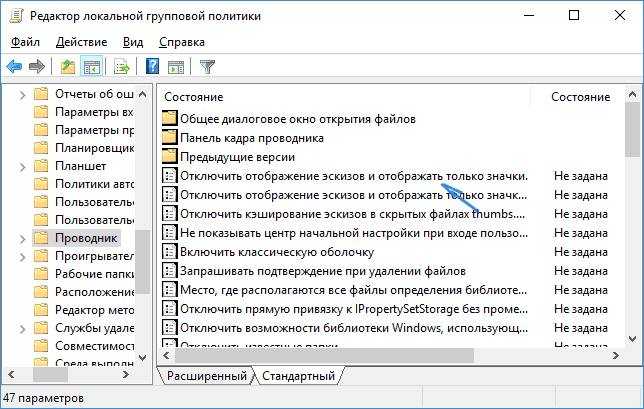Viewport: 644px width, 409px height.
Task: Click policy icon beside Запрашивать подтверждение при удалении
Action: coord(169,271)
